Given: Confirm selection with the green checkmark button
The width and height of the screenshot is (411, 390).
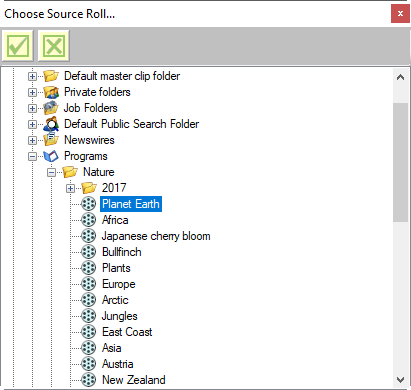Looking at the screenshot, I should coord(18,46).
